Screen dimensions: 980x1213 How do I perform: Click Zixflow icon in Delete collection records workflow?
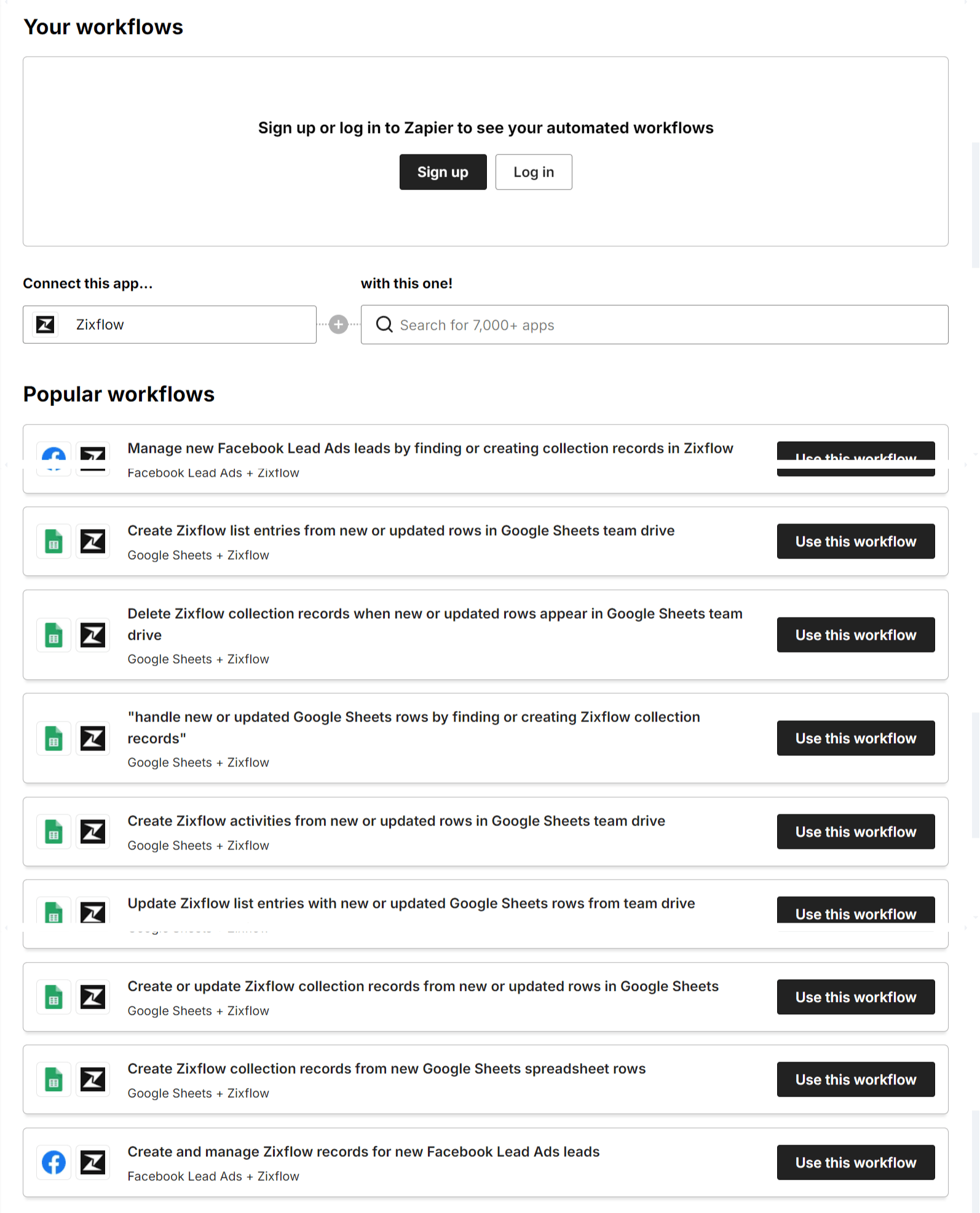tap(93, 635)
